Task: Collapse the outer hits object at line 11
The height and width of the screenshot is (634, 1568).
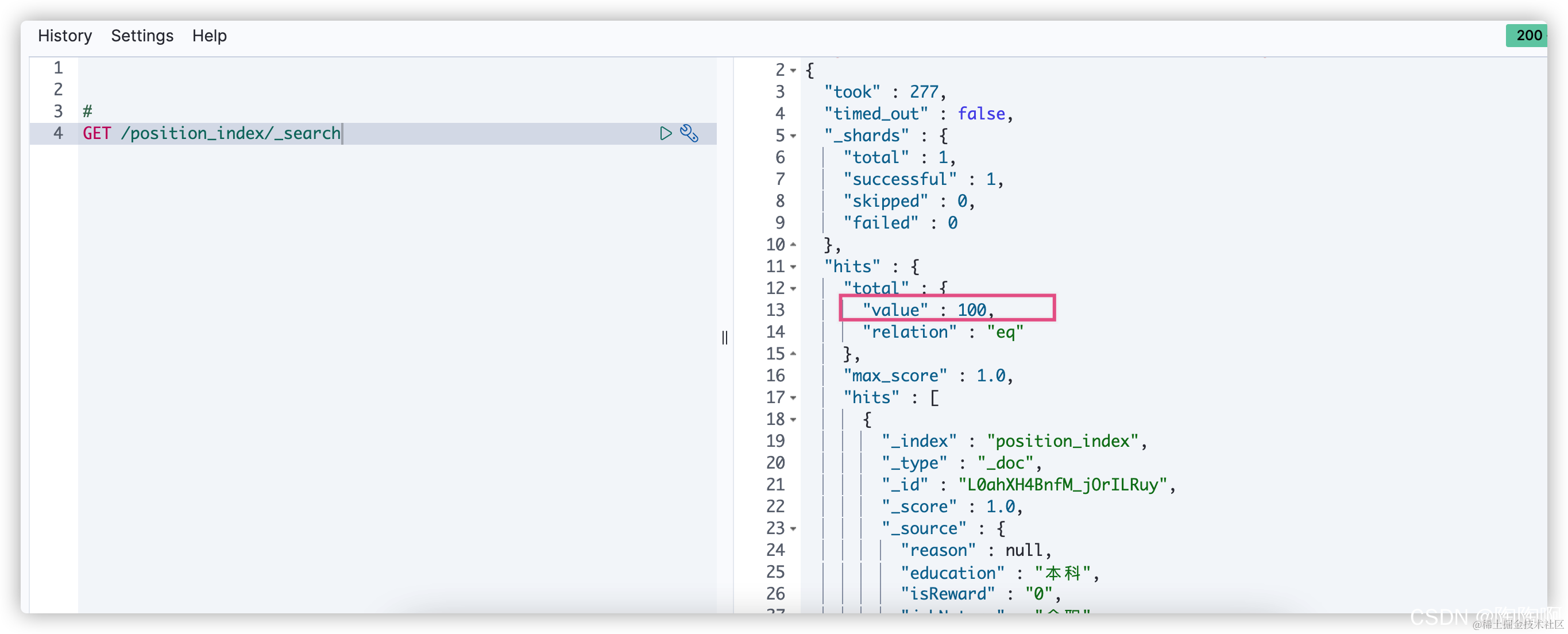Action: [793, 267]
